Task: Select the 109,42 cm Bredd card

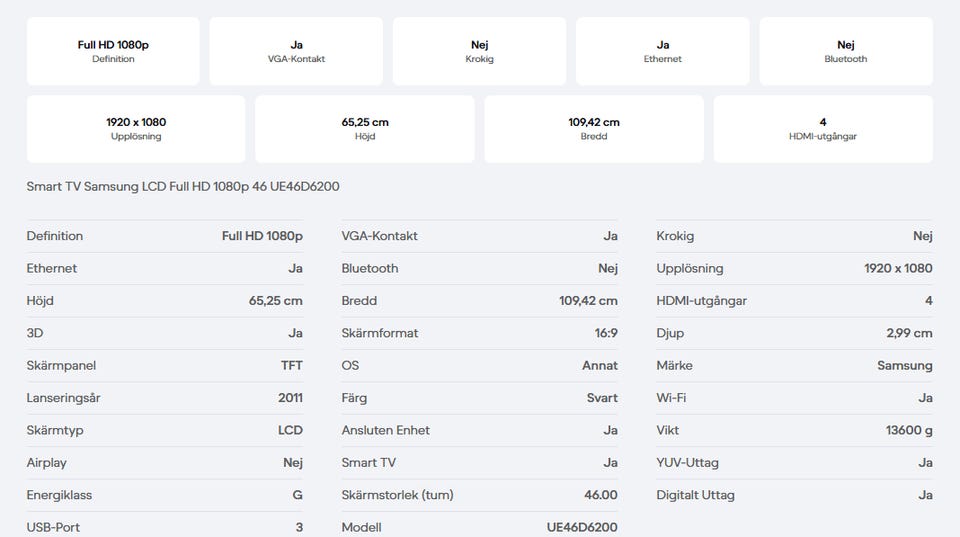Action: tap(594, 129)
